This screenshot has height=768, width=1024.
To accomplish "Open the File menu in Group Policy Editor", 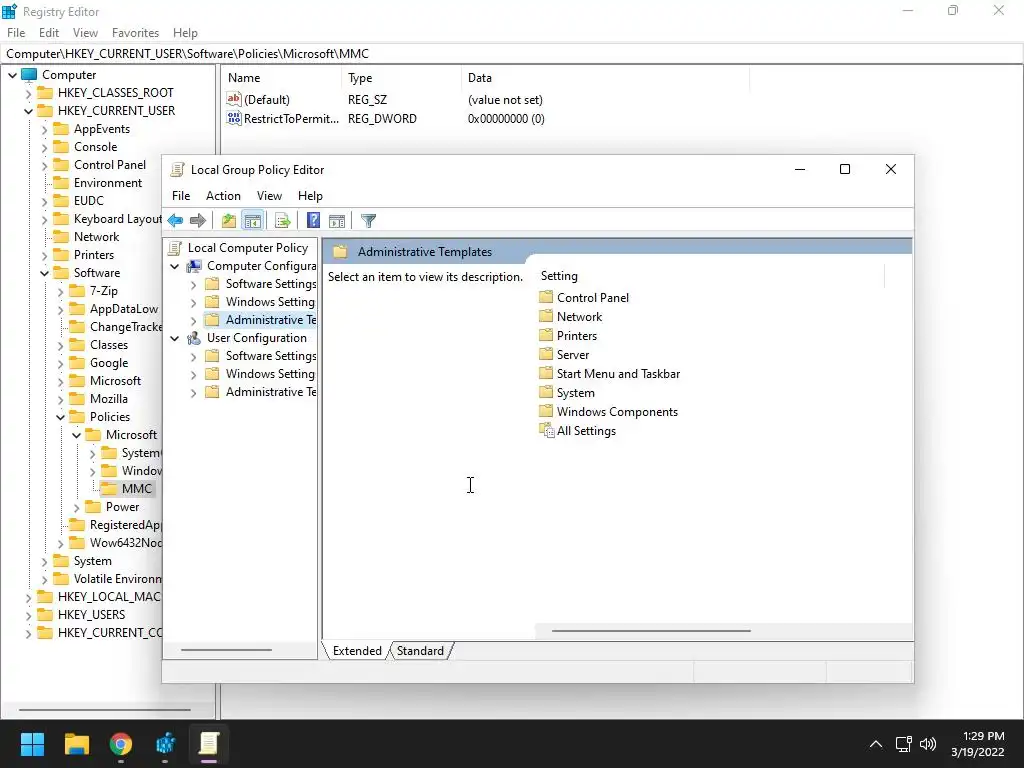I will 181,196.
